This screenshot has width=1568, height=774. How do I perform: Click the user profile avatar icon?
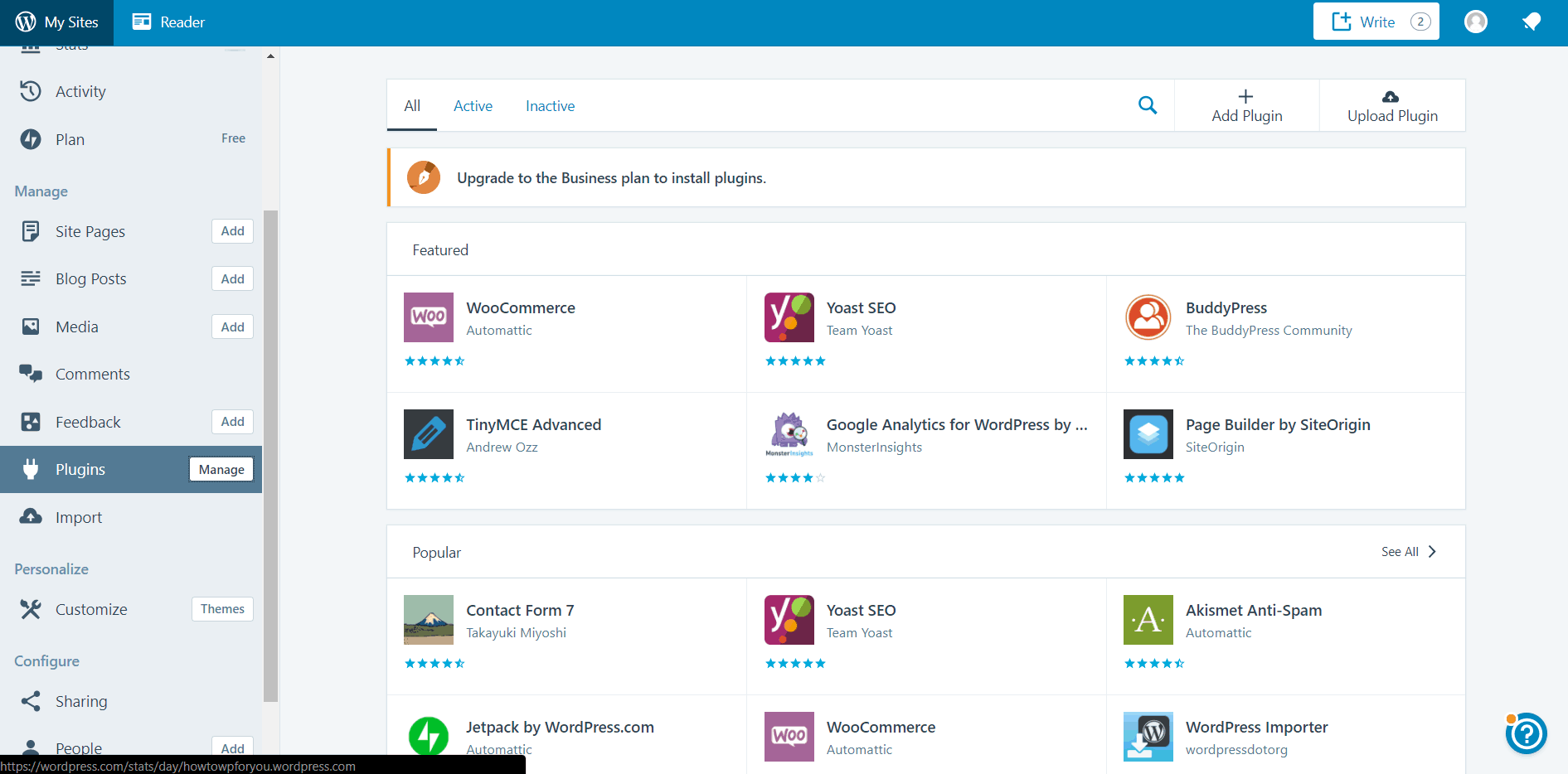coord(1476,22)
